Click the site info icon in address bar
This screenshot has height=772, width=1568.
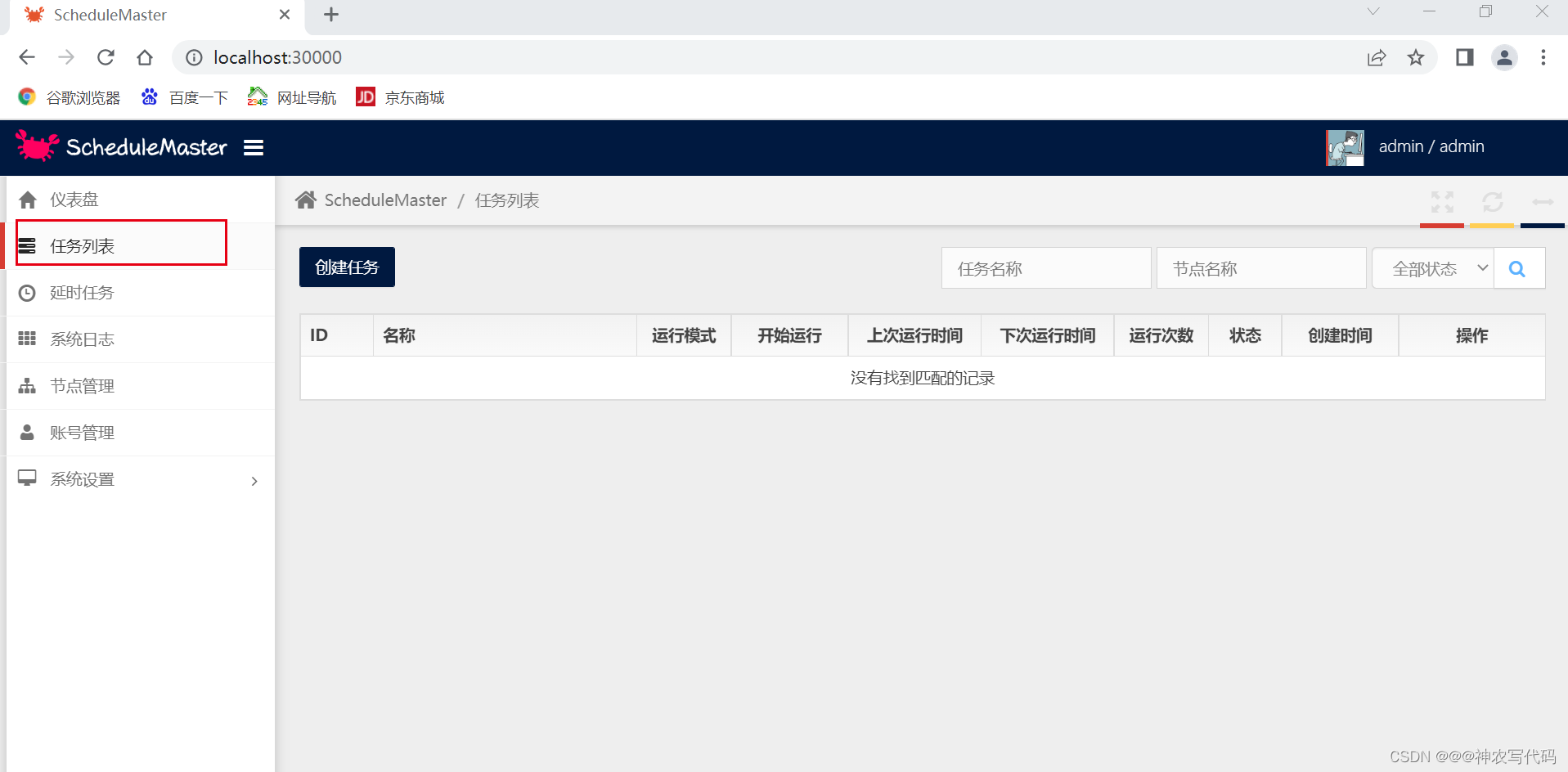coord(194,57)
